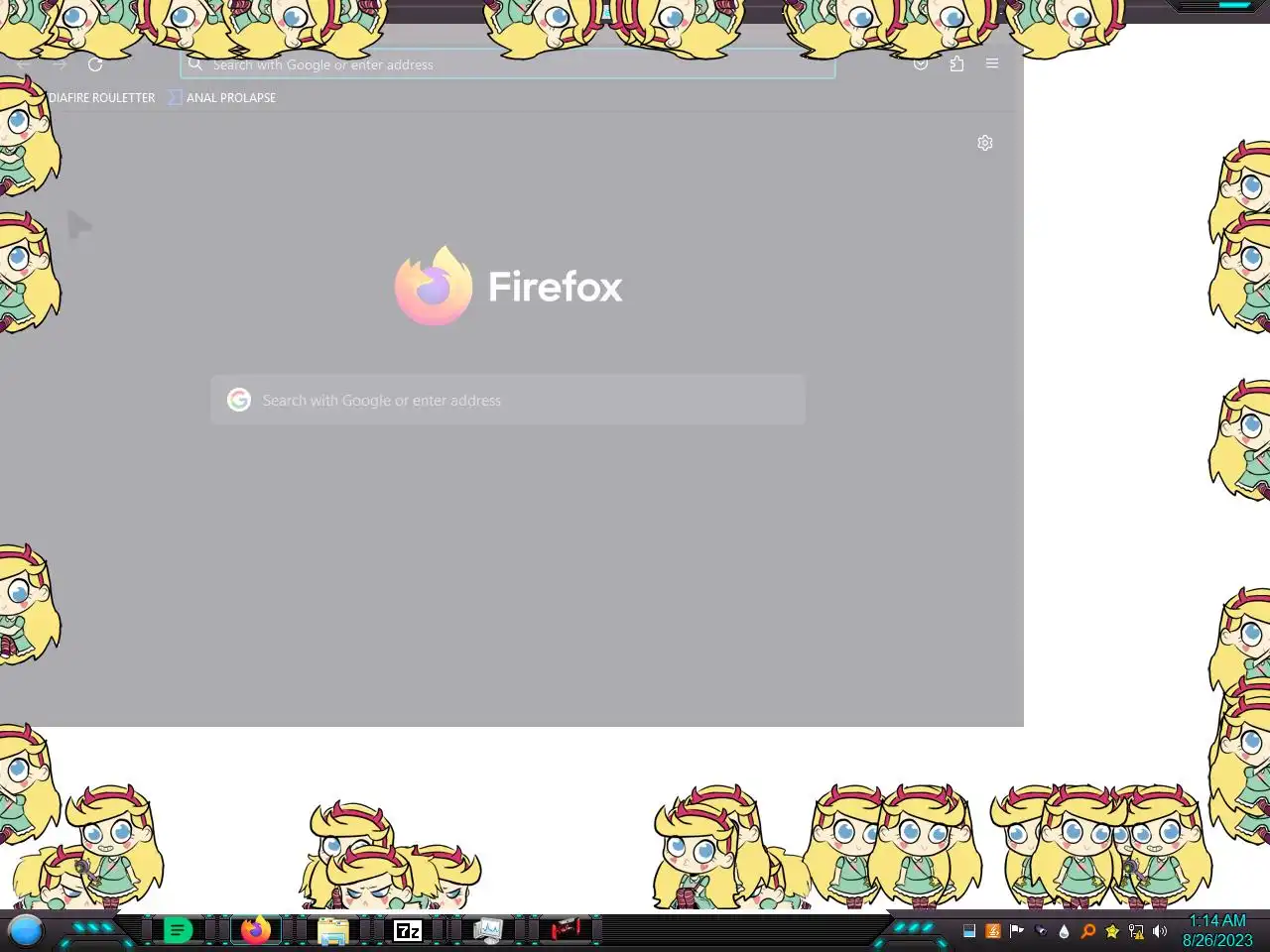Click the date 8/26/2023 in tray
This screenshot has width=1270, height=952.
coord(1217,940)
